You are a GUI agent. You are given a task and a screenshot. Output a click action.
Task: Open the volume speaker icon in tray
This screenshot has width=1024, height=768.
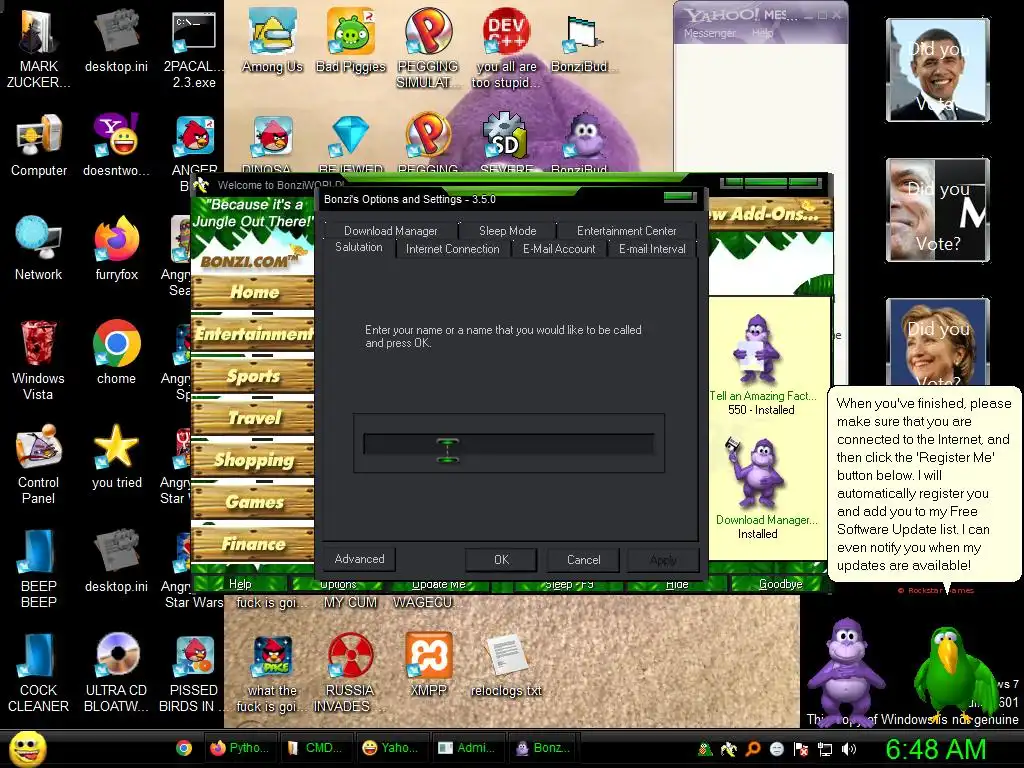(x=849, y=749)
